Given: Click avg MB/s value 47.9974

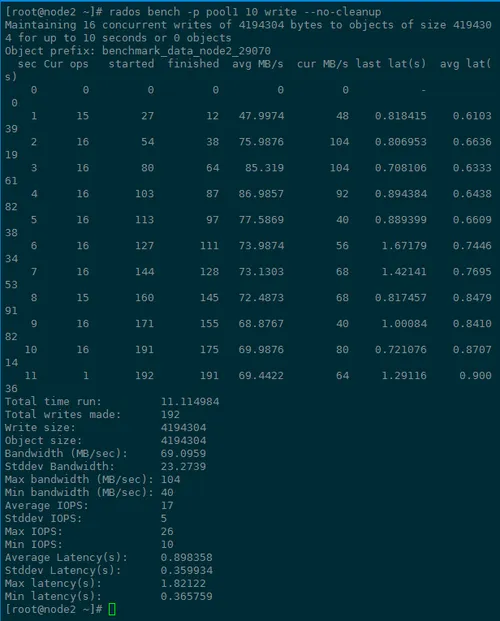Looking at the screenshot, I should pyautogui.click(x=261, y=116).
